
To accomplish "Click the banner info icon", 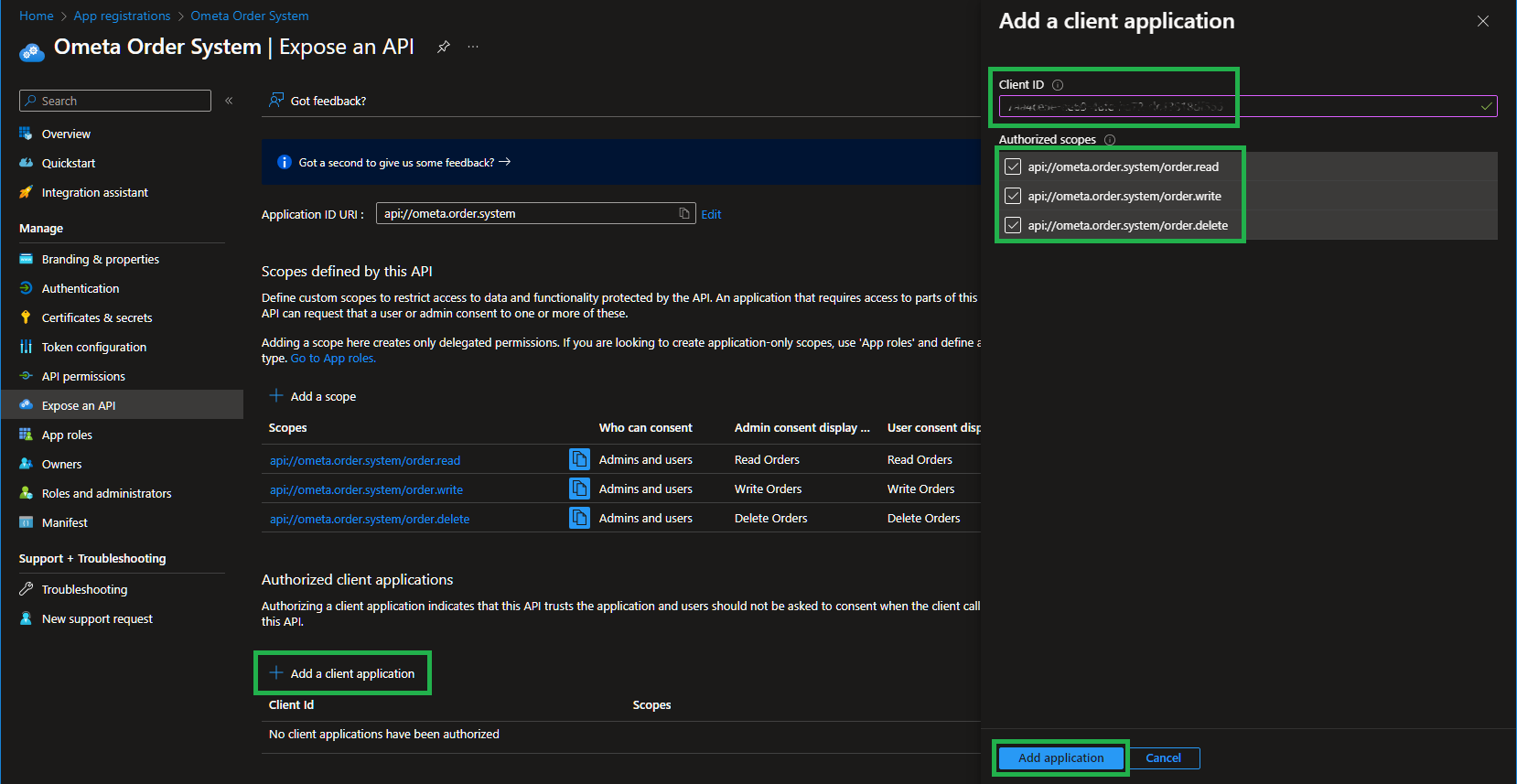I will click(284, 162).
